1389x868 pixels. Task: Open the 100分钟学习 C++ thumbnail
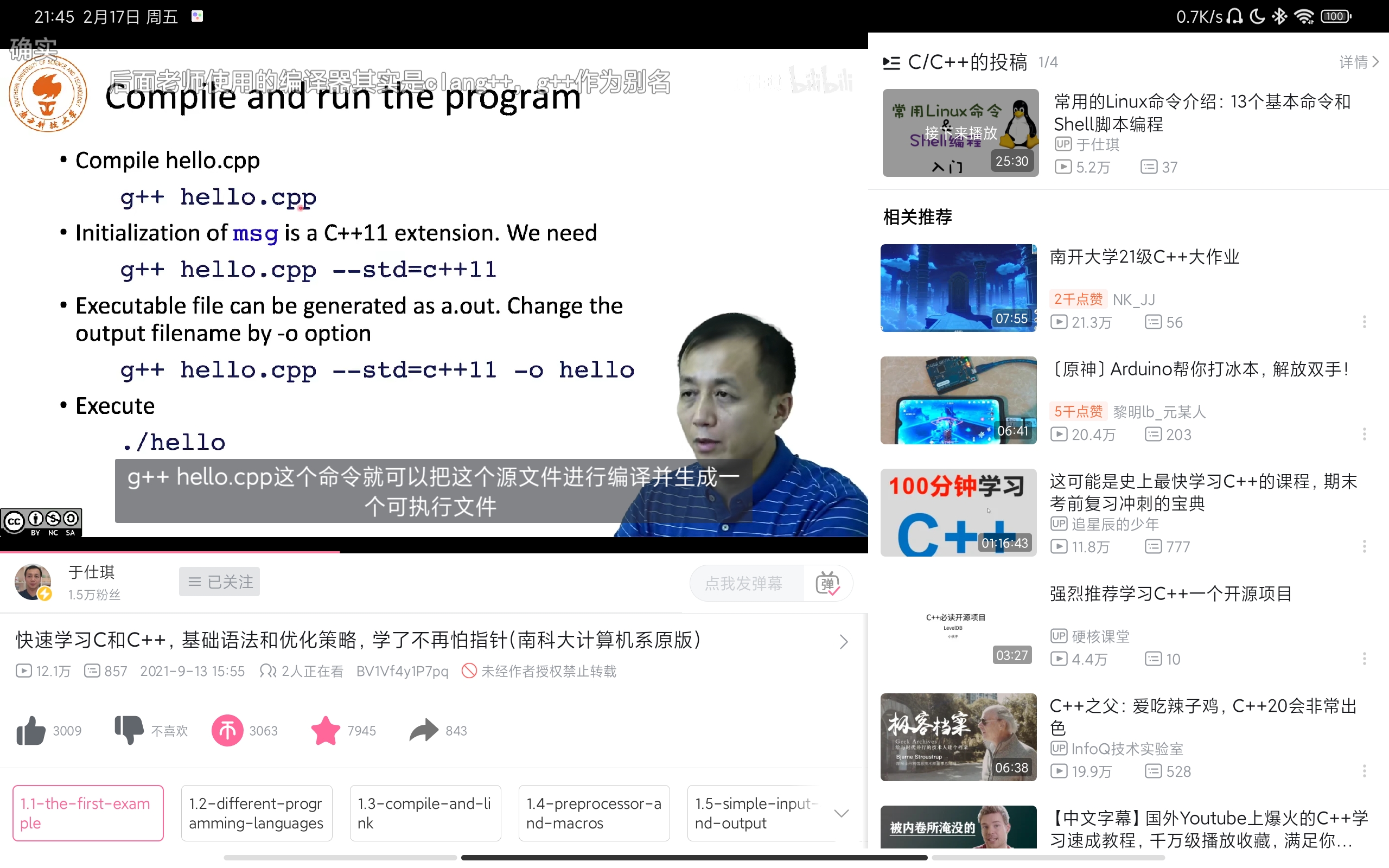tap(959, 513)
